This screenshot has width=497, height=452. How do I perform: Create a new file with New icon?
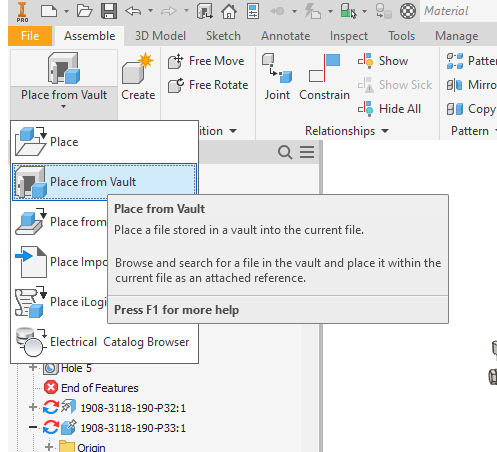tap(49, 11)
